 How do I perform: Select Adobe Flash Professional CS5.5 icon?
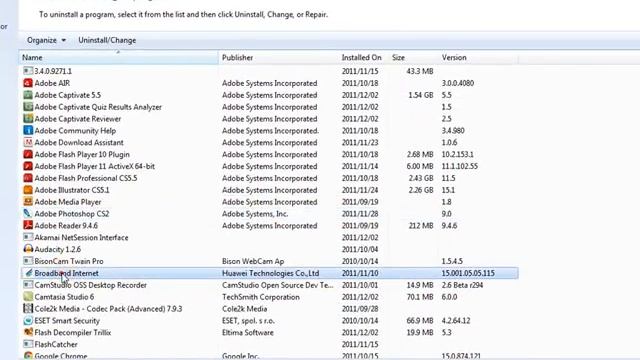[28, 178]
